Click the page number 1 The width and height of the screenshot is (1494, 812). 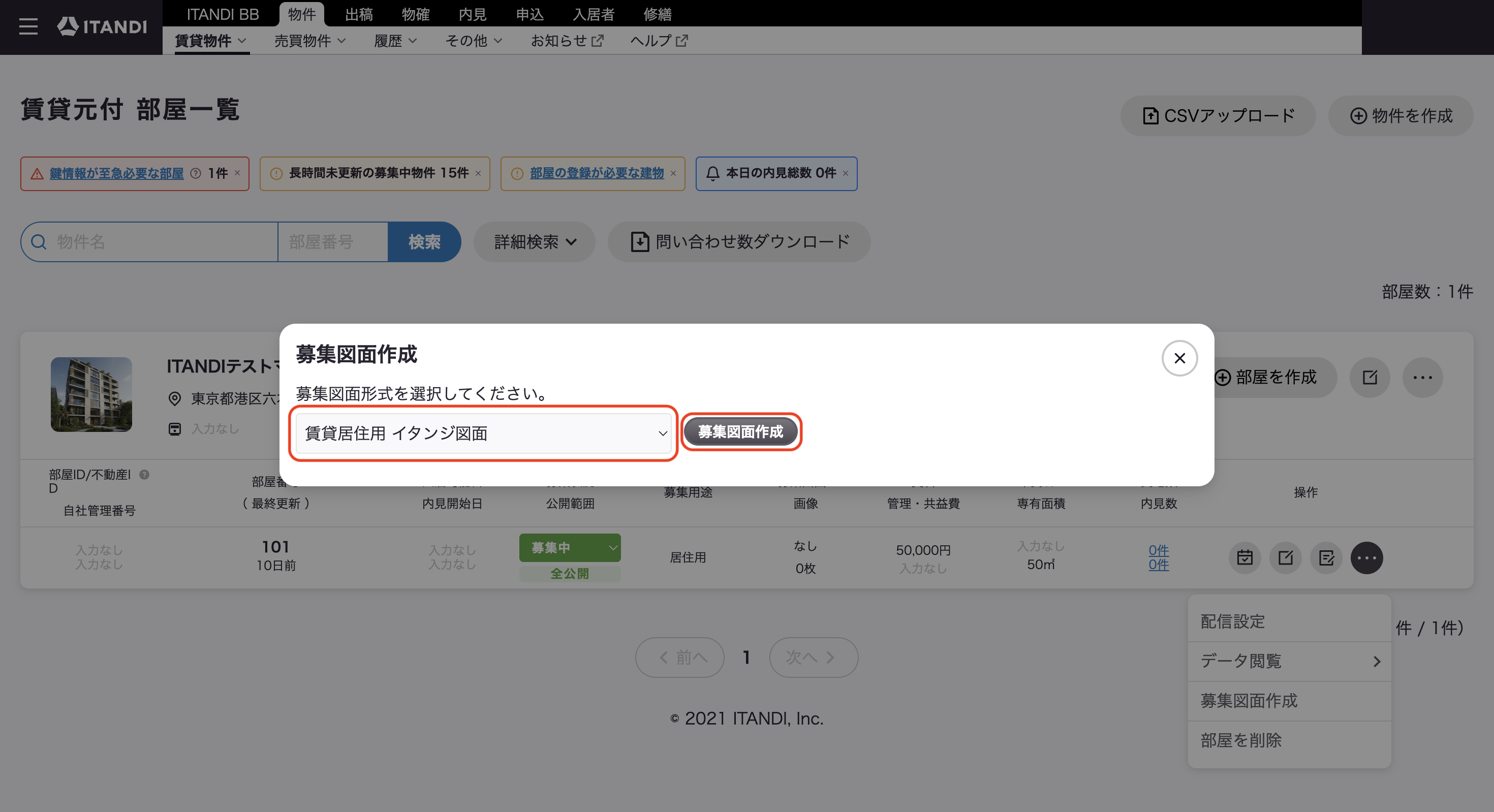746,658
